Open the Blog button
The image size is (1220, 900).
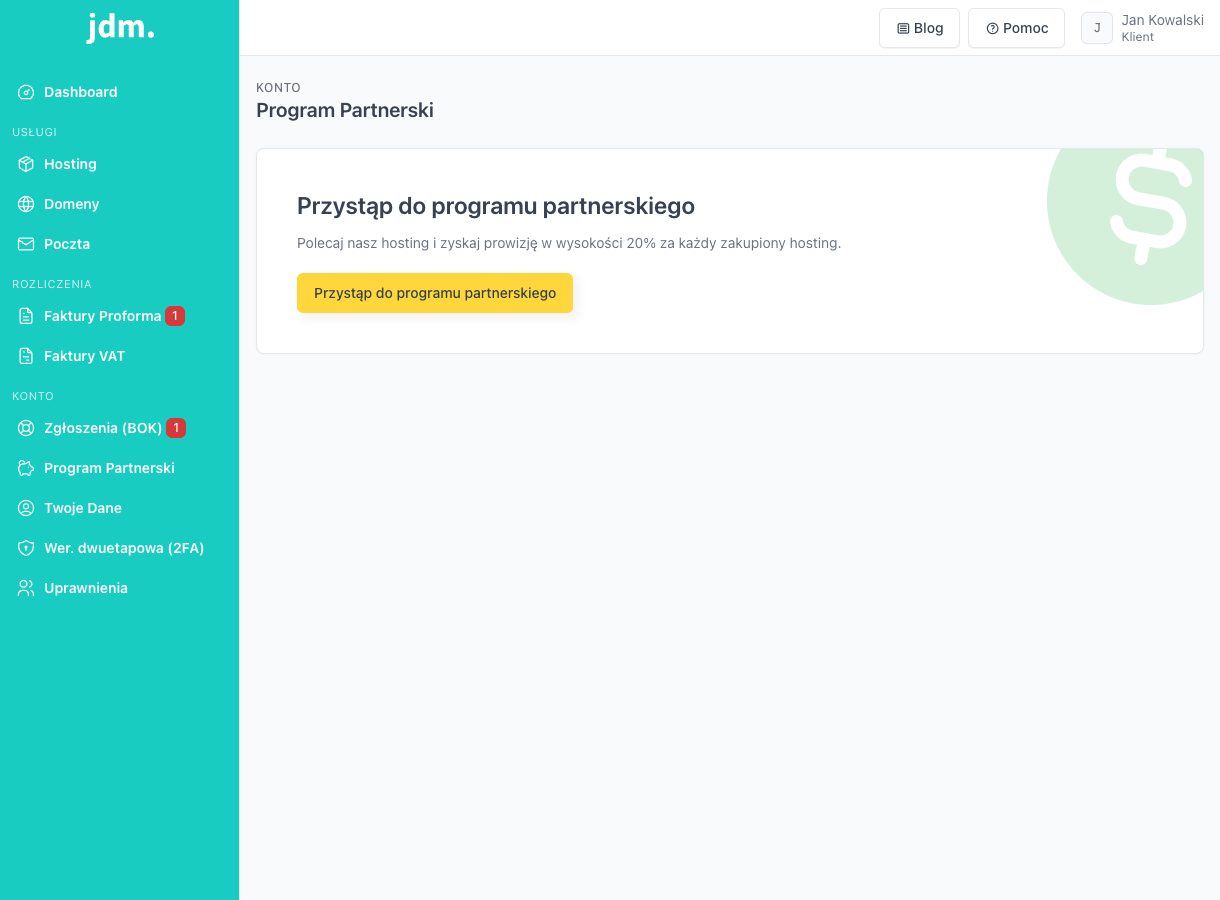tap(919, 28)
